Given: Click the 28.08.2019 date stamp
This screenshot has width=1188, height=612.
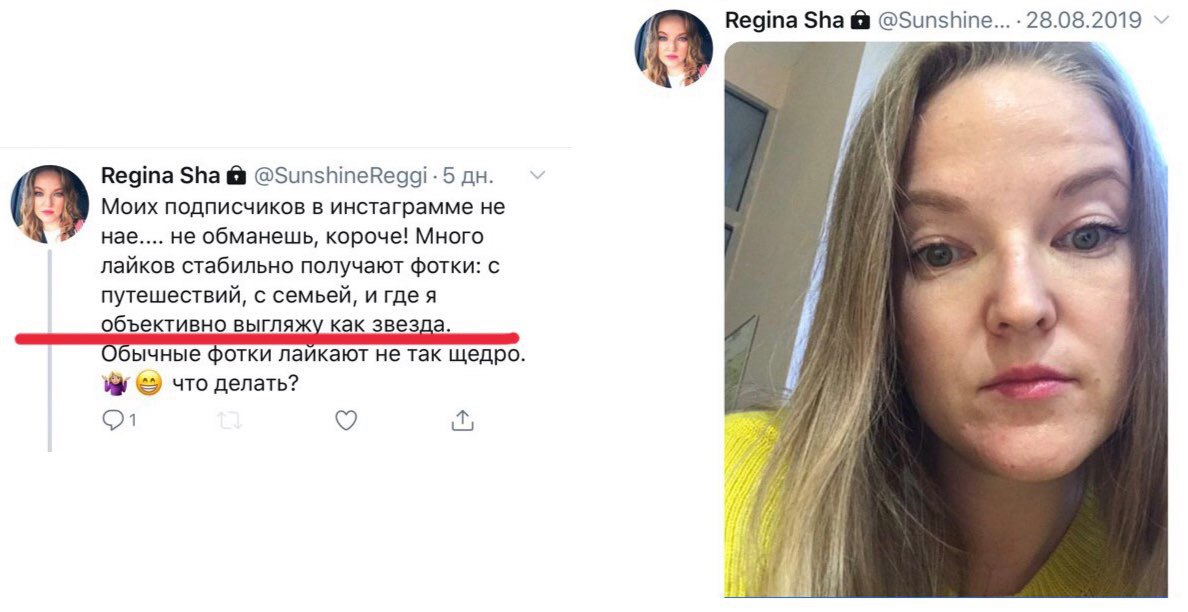Looking at the screenshot, I should coord(1083,20).
